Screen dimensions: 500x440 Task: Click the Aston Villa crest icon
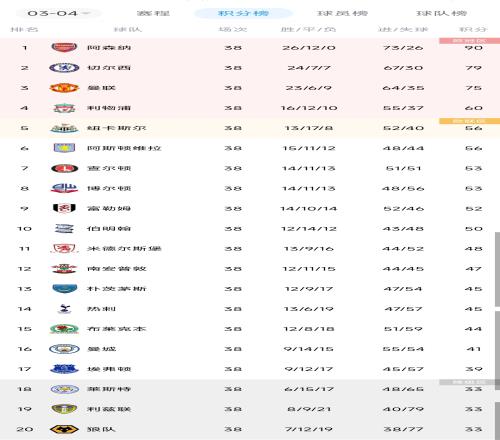click(x=64, y=148)
